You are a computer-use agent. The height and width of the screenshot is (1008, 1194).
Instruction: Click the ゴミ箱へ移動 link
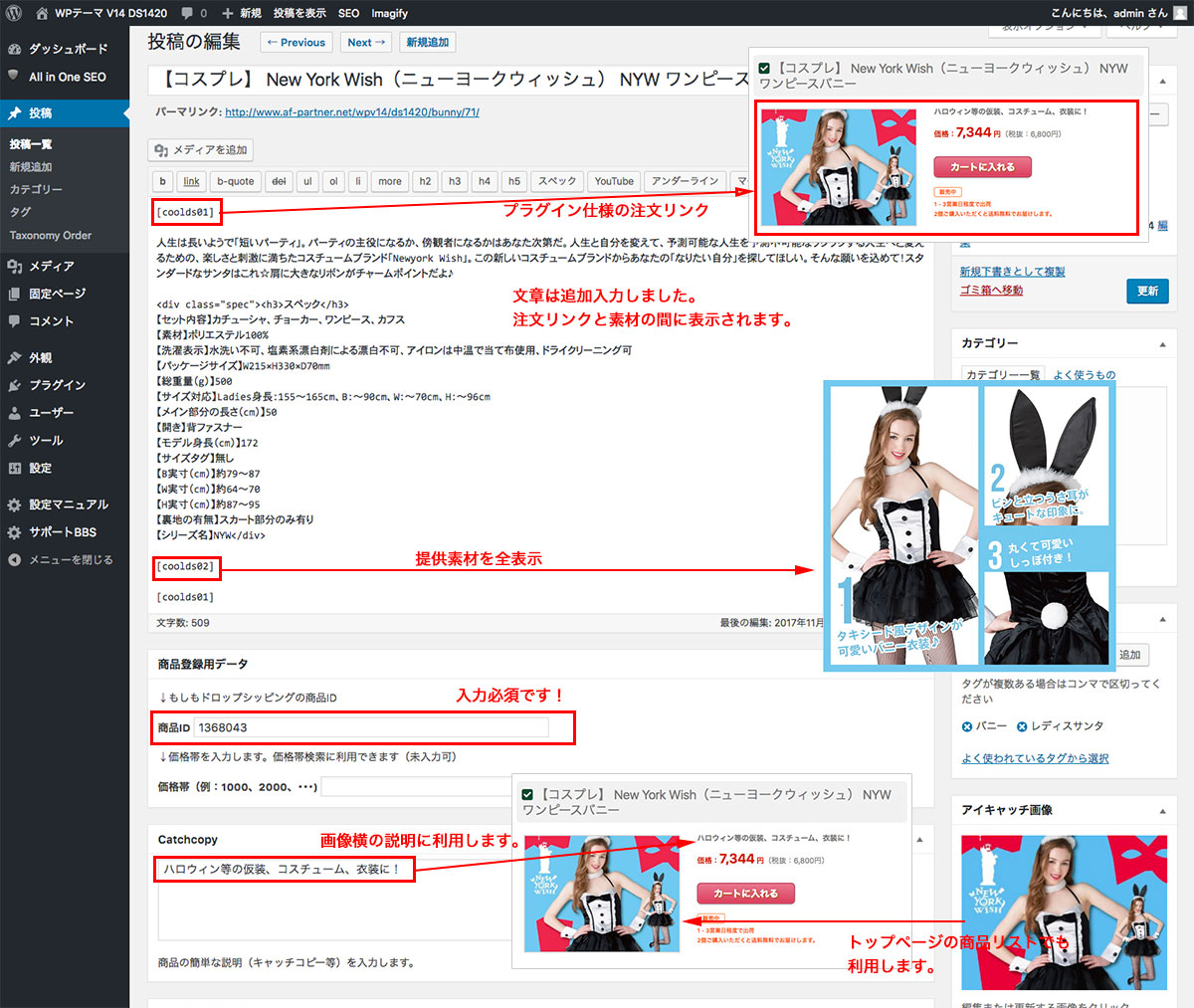point(991,291)
